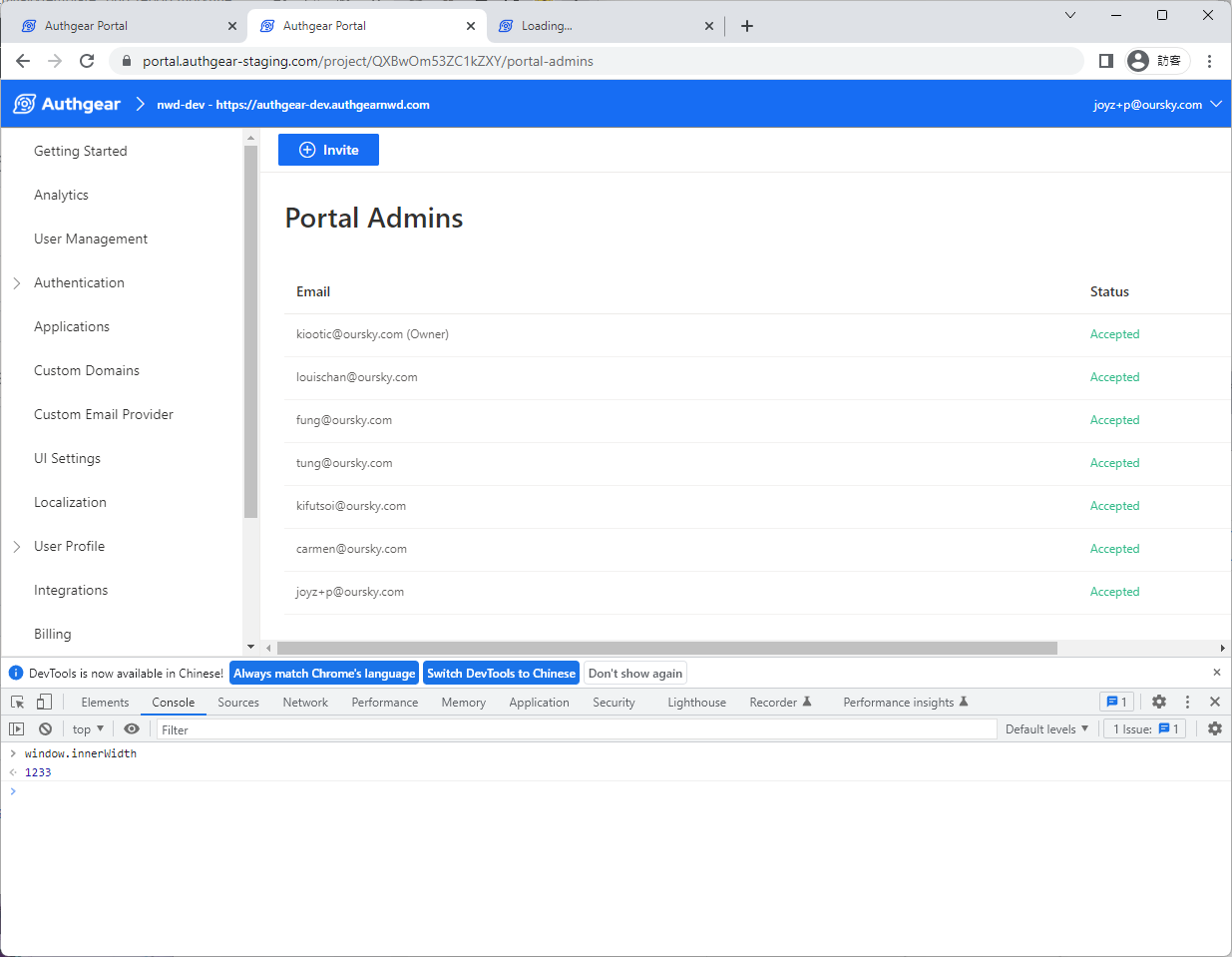Screen dimensions: 1232x957
Task: Dismiss the DevTools language infobar
Action: 1216,673
